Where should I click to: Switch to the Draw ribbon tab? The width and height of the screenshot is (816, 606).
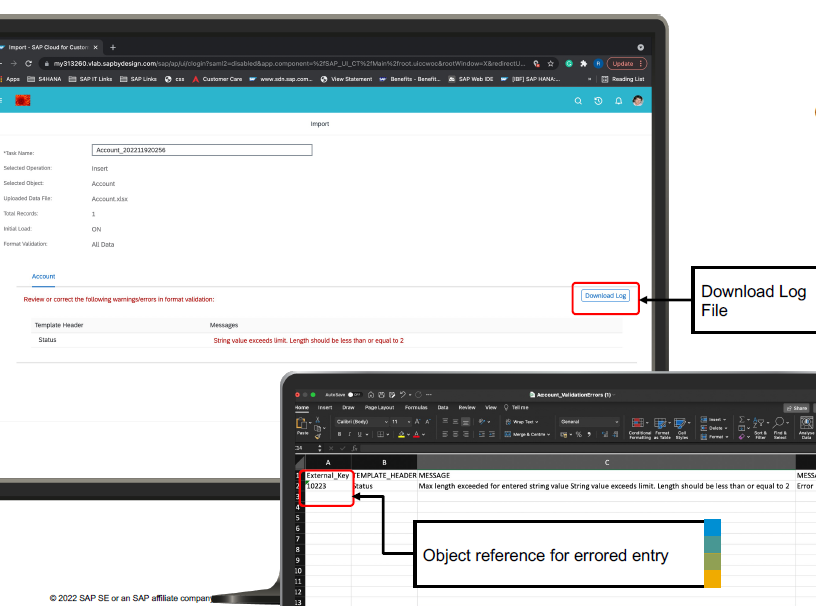pyautogui.click(x=348, y=408)
